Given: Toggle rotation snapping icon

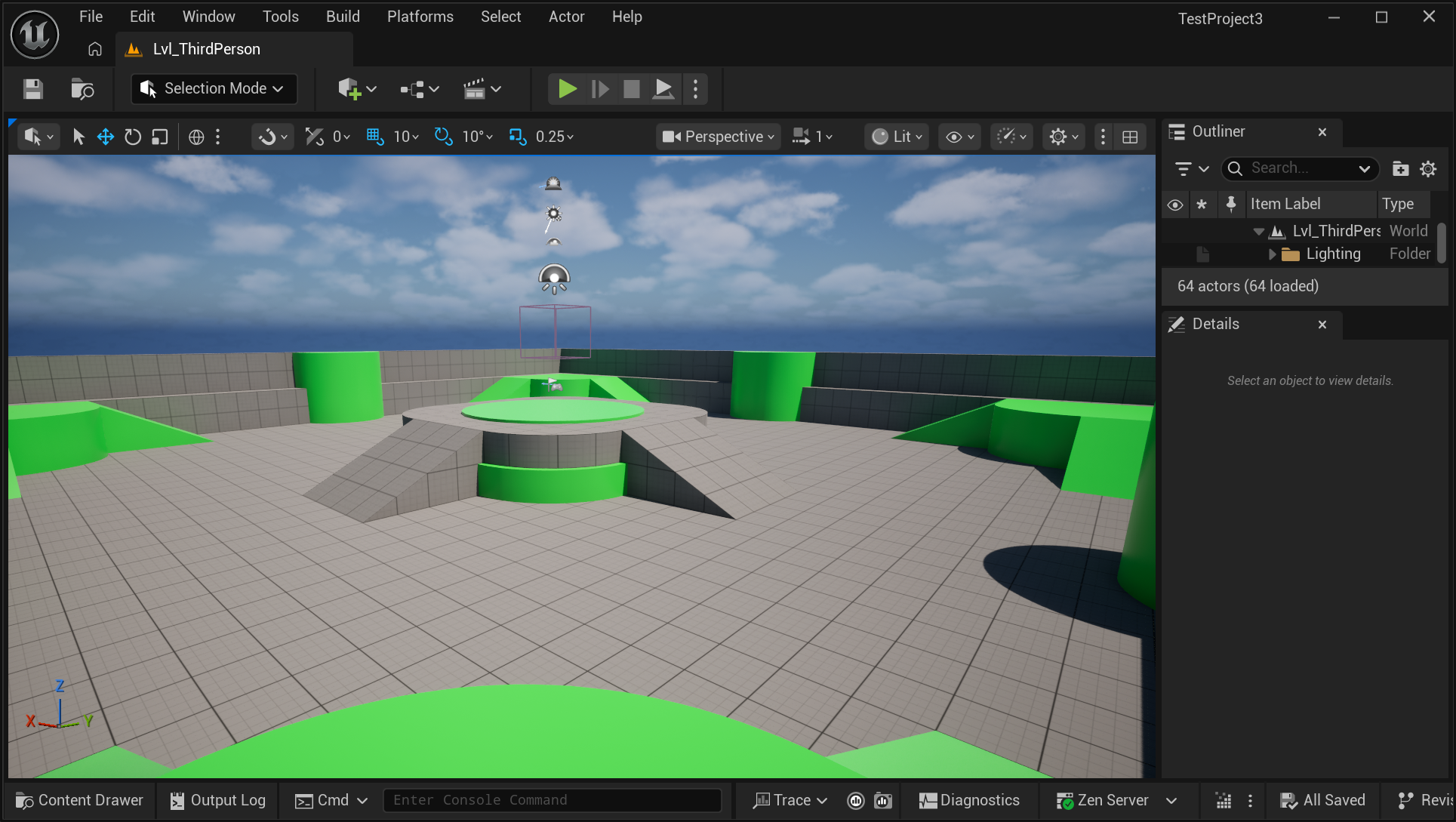Looking at the screenshot, I should (443, 137).
